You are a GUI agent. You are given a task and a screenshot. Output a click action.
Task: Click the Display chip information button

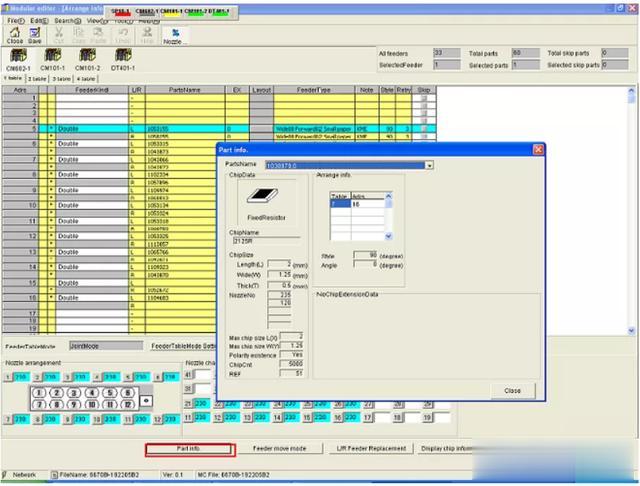(x=447, y=448)
